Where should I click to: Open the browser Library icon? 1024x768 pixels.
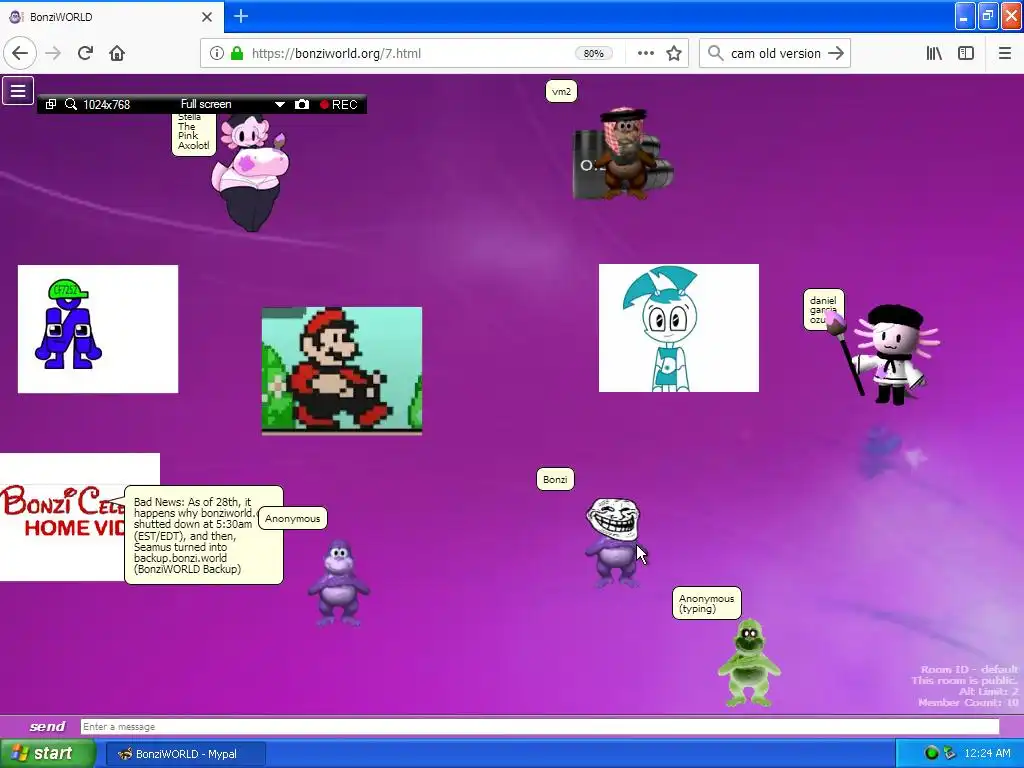pyautogui.click(x=934, y=54)
